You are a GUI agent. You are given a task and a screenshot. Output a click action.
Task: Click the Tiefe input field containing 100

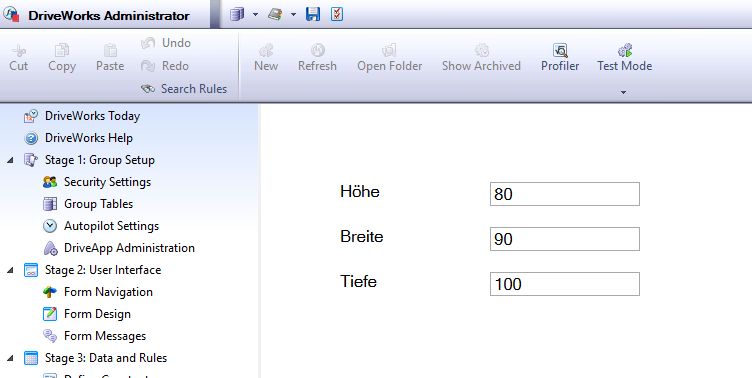click(x=564, y=284)
